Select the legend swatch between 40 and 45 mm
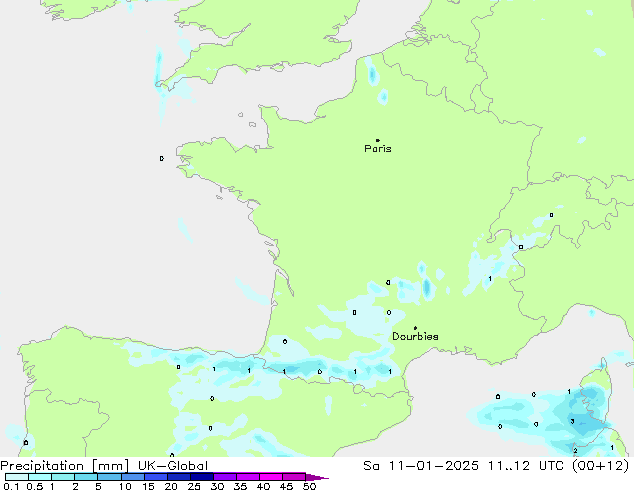 tap(271, 477)
